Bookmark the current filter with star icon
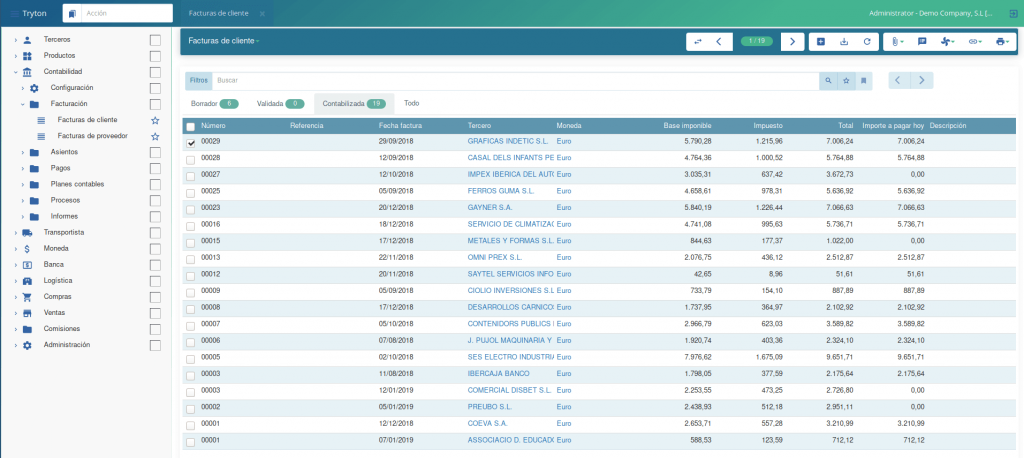The width and height of the screenshot is (1024, 458). (x=846, y=79)
